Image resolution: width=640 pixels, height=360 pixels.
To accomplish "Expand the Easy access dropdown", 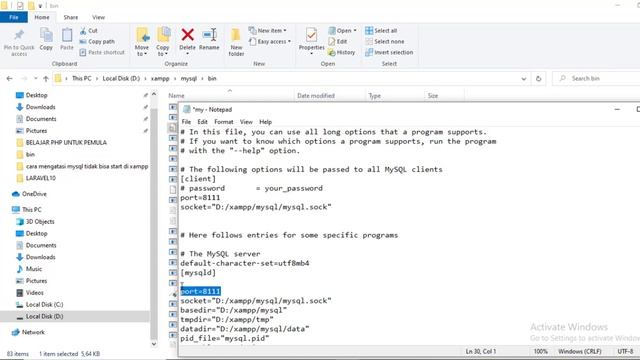I will pos(289,42).
